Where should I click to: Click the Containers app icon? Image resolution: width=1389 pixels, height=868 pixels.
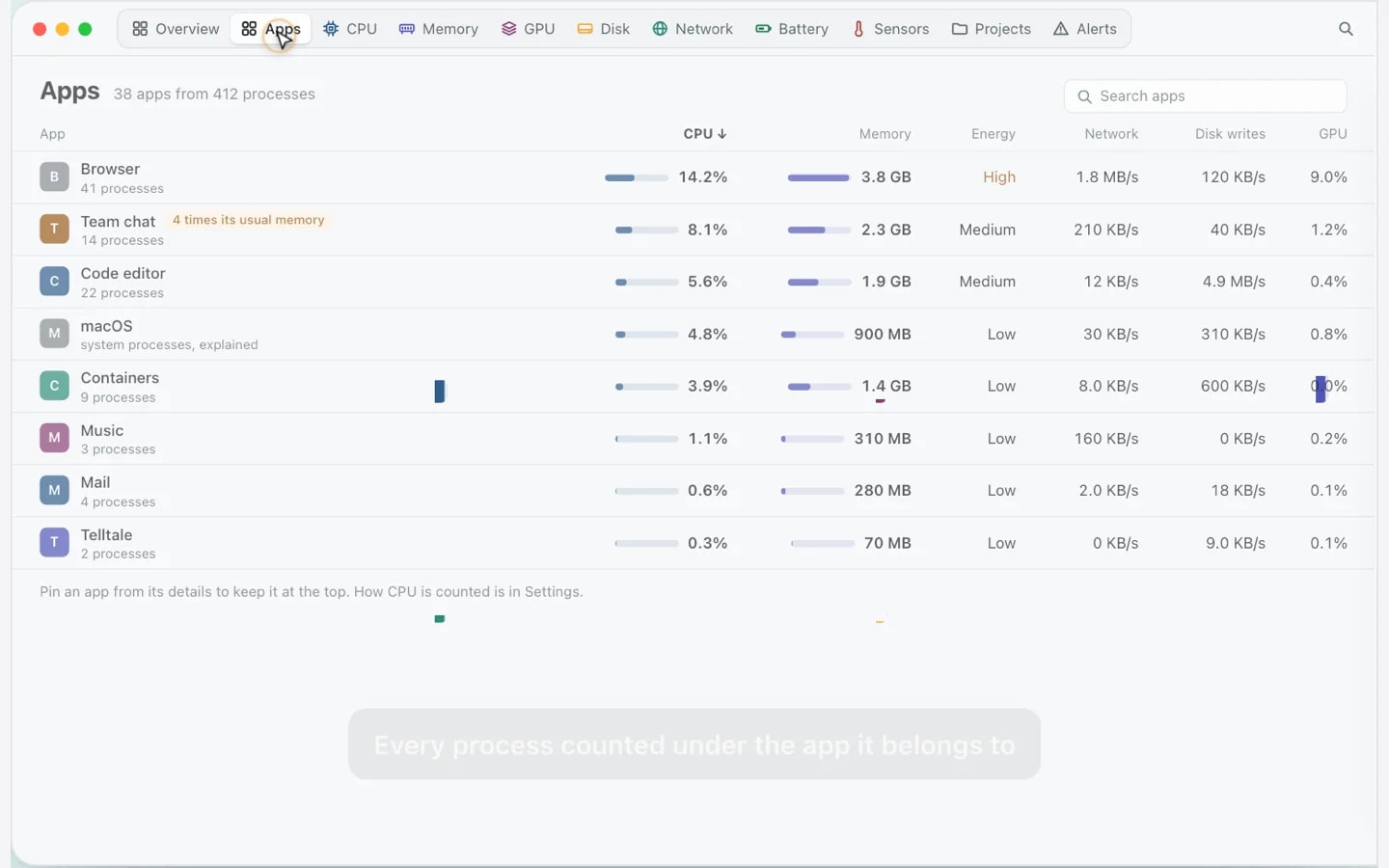pos(54,386)
